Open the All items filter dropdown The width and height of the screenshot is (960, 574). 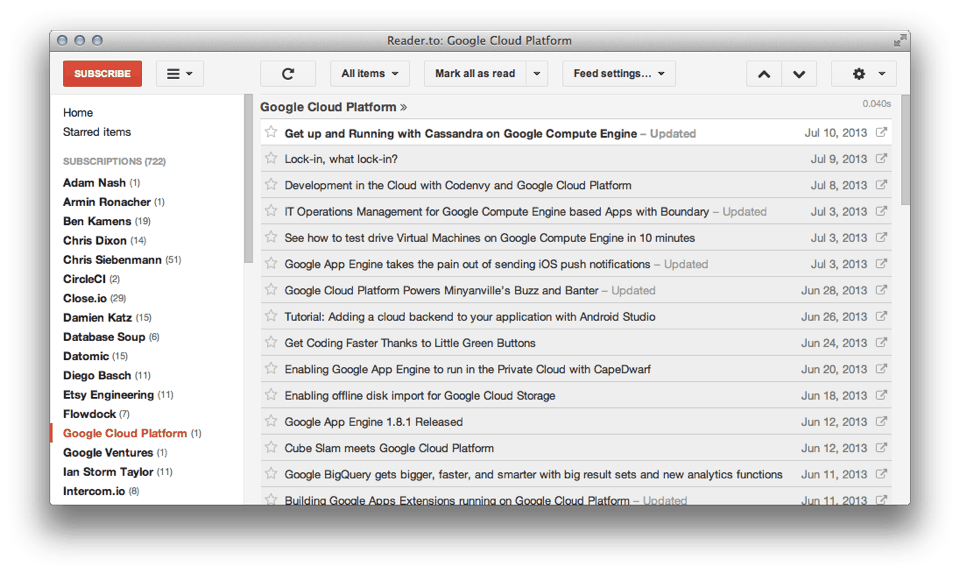[370, 73]
